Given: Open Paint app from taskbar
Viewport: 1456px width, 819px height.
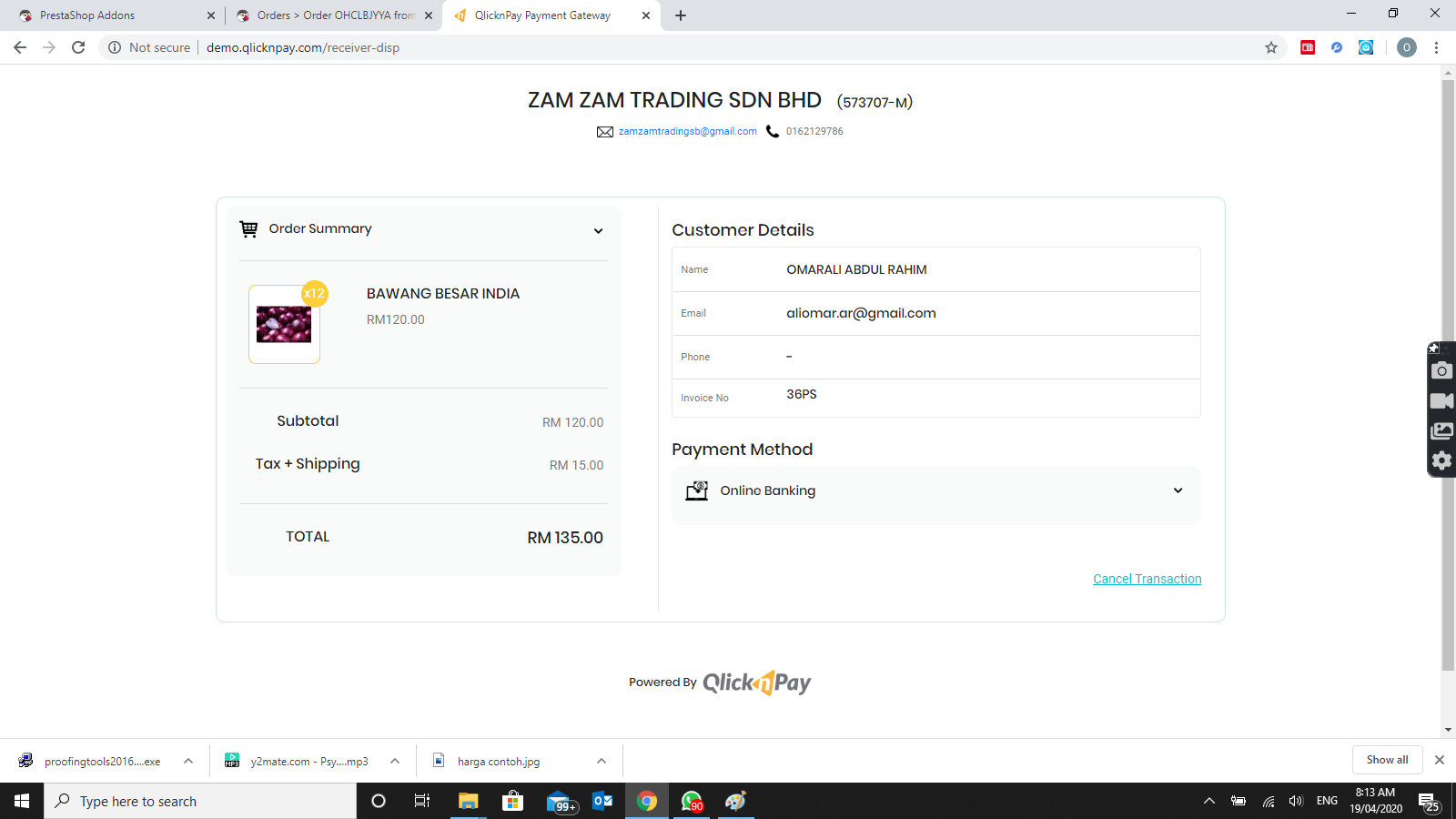Looking at the screenshot, I should click(x=736, y=801).
